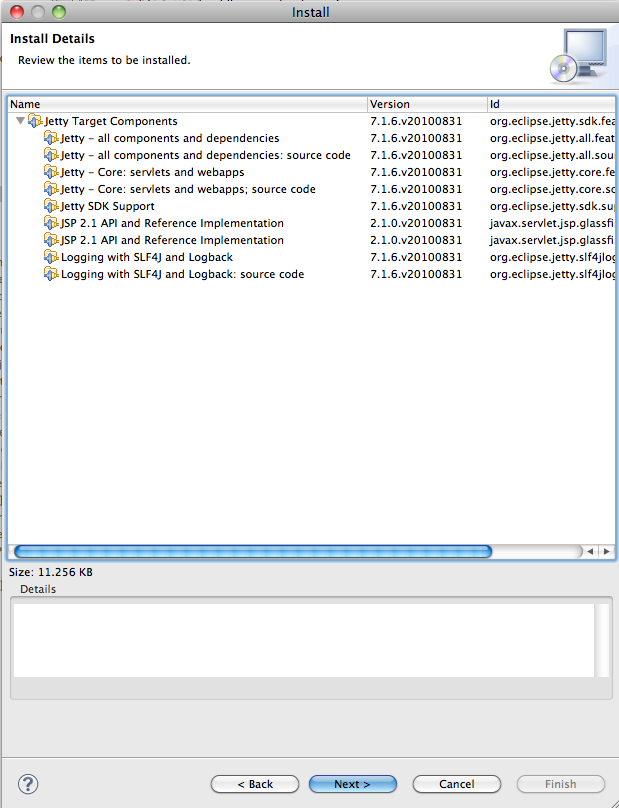This screenshot has height=808, width=619.
Task: Click inside the Details text area
Action: (x=304, y=641)
